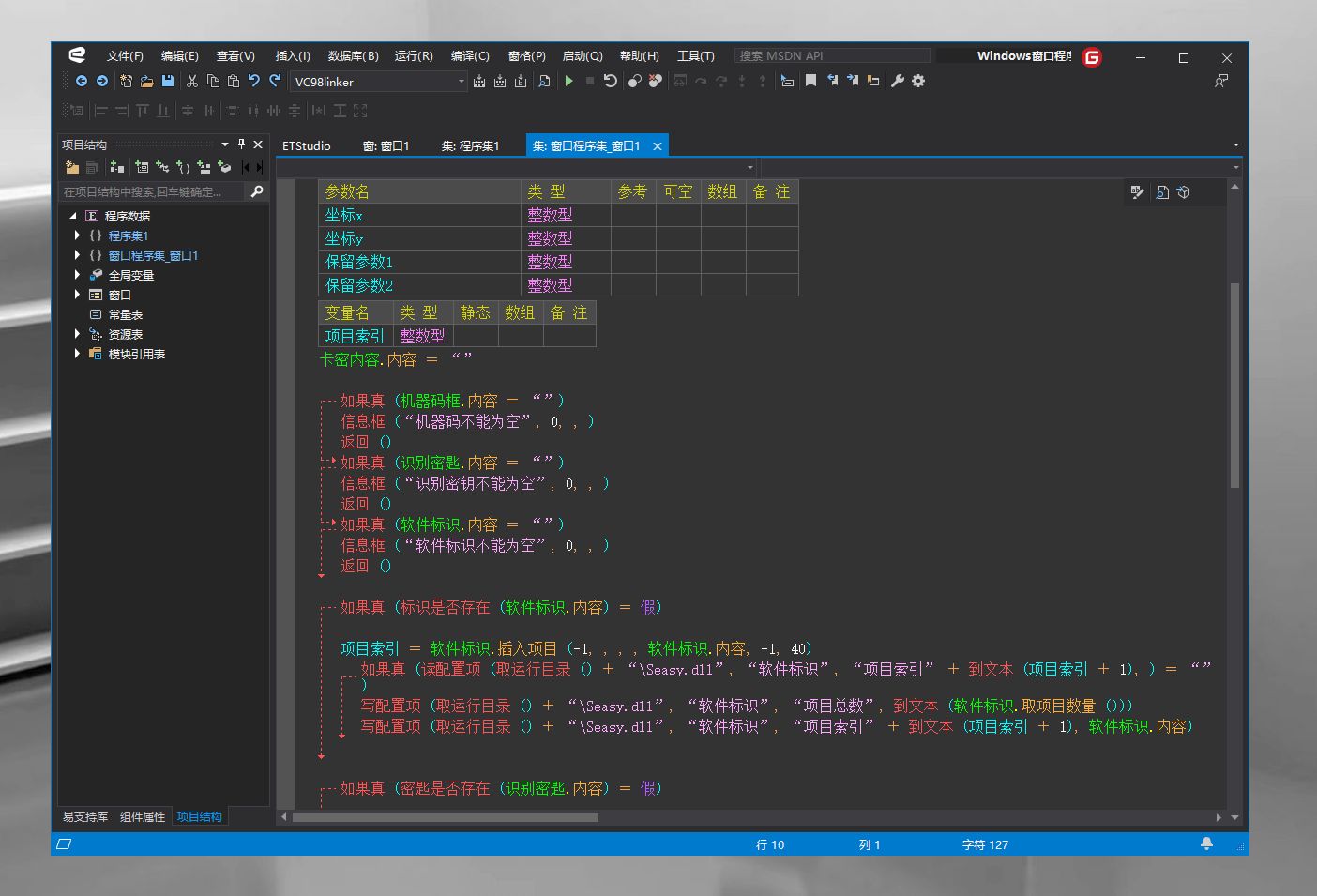The image size is (1317, 896).
Task: Click the cube icon at editor top-right
Action: point(1184,192)
